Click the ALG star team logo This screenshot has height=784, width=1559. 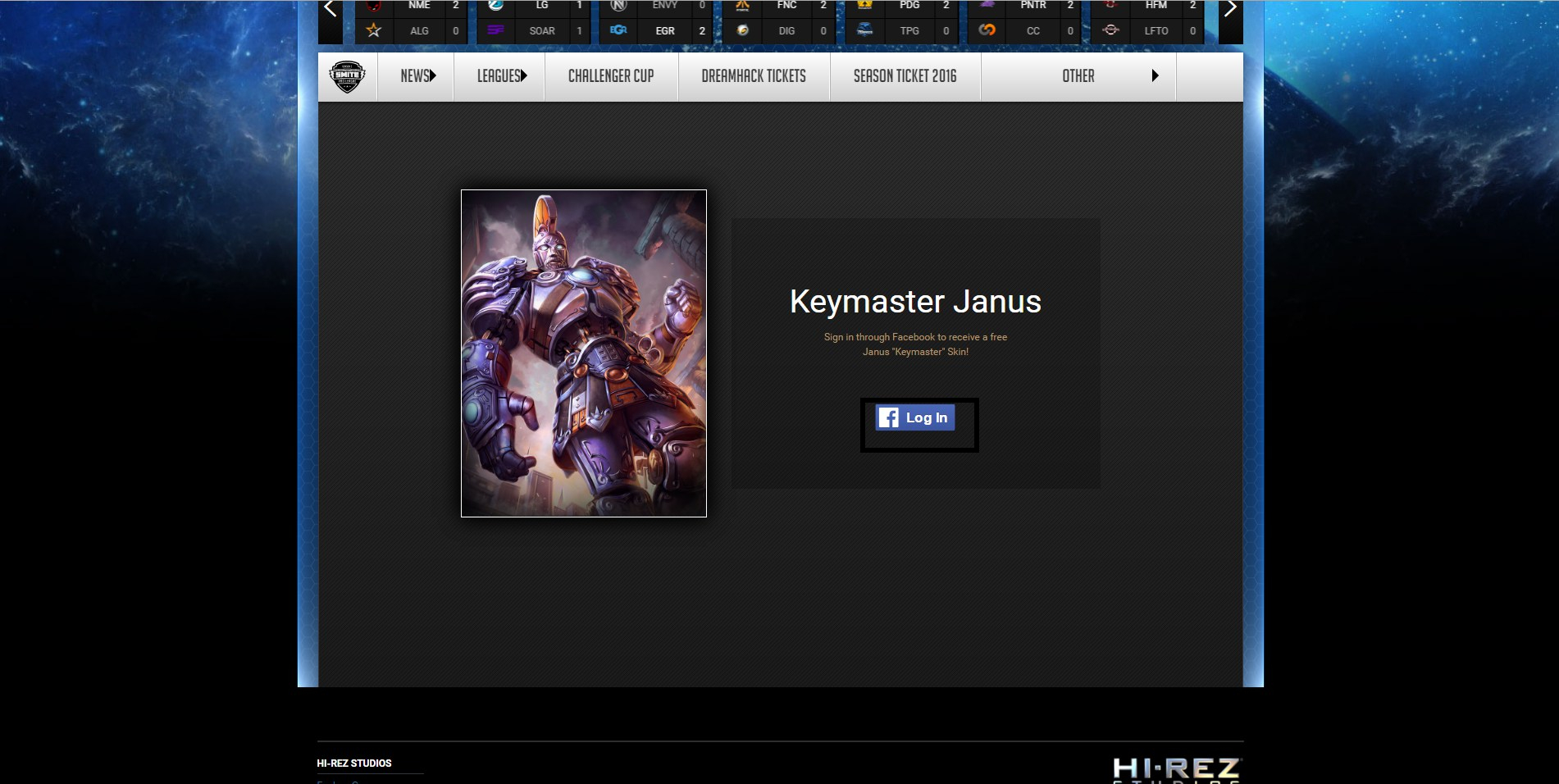click(374, 30)
